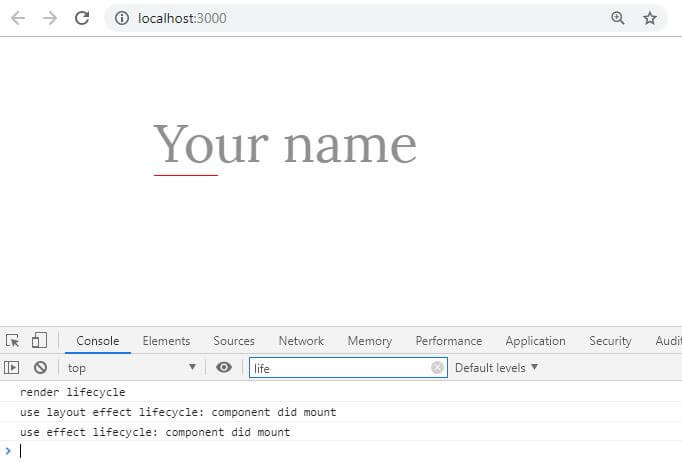Viewport: 682px width, 463px height.
Task: Open the Security tab
Action: 610,341
